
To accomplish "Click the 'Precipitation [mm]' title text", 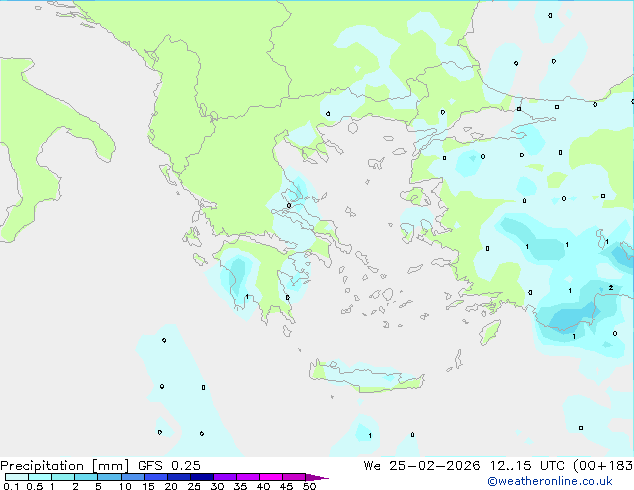I will (64, 466).
